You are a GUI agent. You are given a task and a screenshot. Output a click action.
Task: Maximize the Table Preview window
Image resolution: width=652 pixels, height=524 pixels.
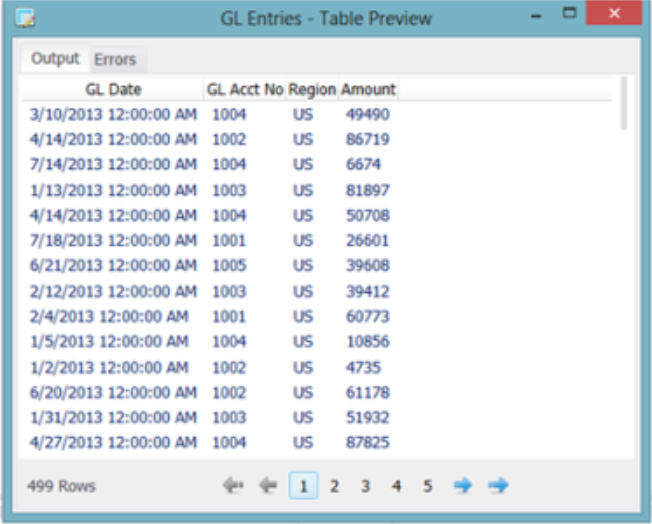(569, 13)
